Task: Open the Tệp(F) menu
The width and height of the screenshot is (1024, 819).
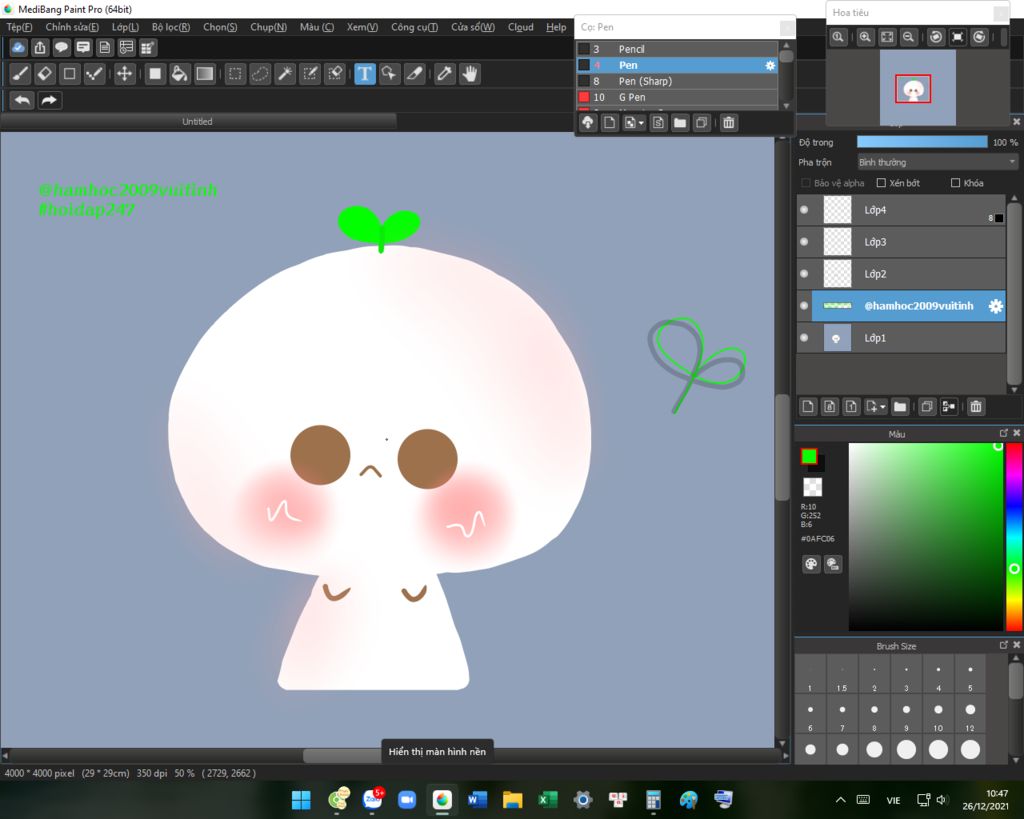Action: point(19,27)
